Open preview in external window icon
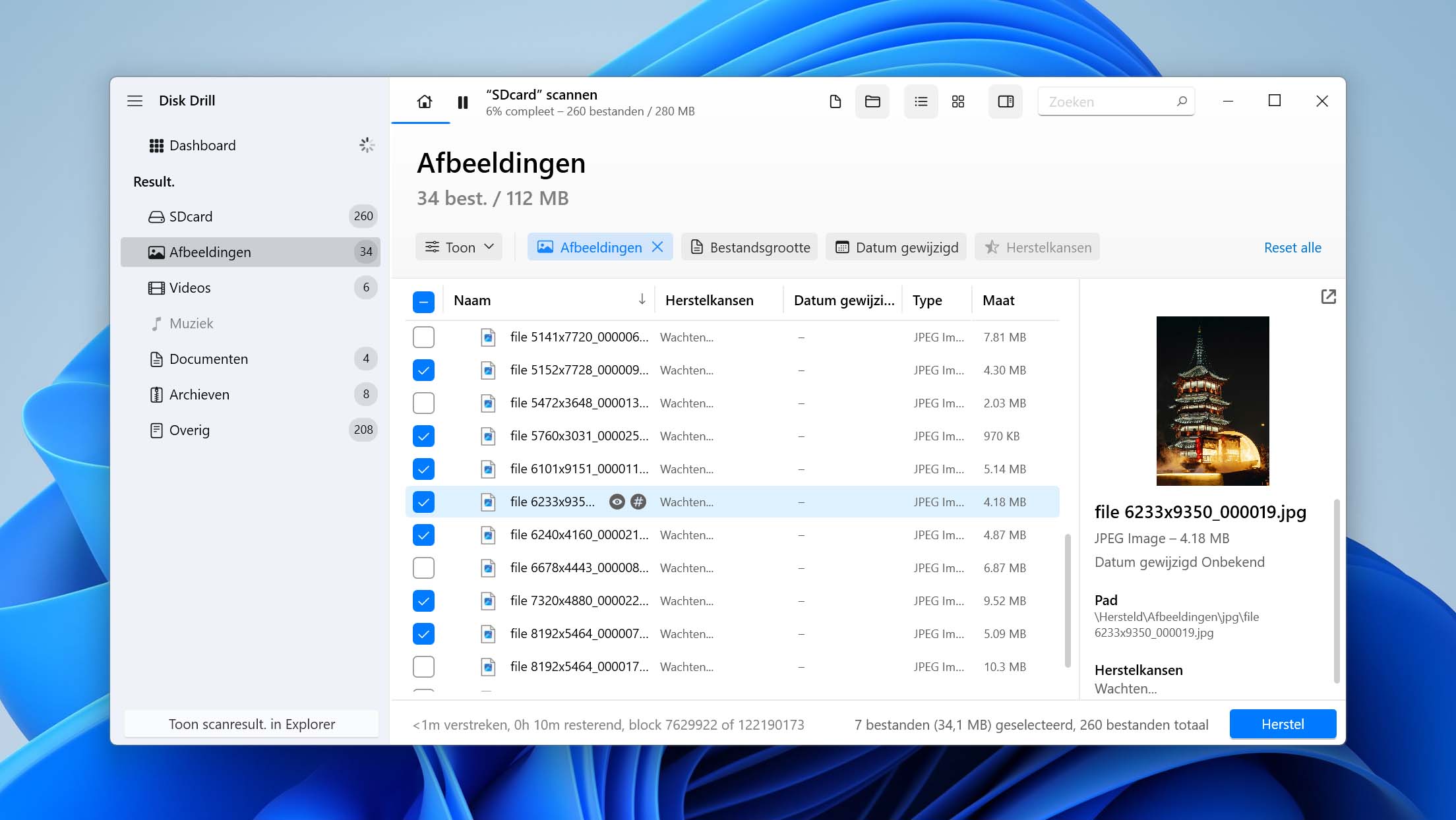 point(1329,297)
